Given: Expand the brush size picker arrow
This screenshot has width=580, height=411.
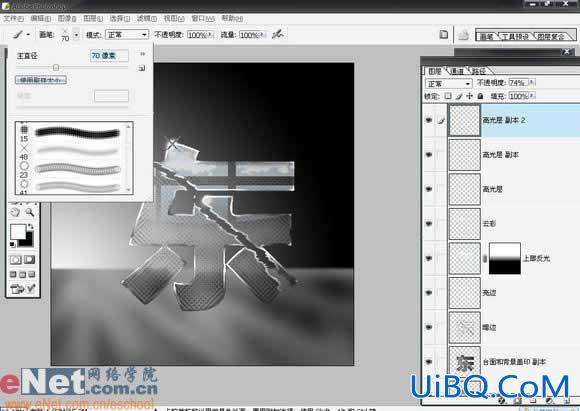Looking at the screenshot, I should tap(76, 35).
